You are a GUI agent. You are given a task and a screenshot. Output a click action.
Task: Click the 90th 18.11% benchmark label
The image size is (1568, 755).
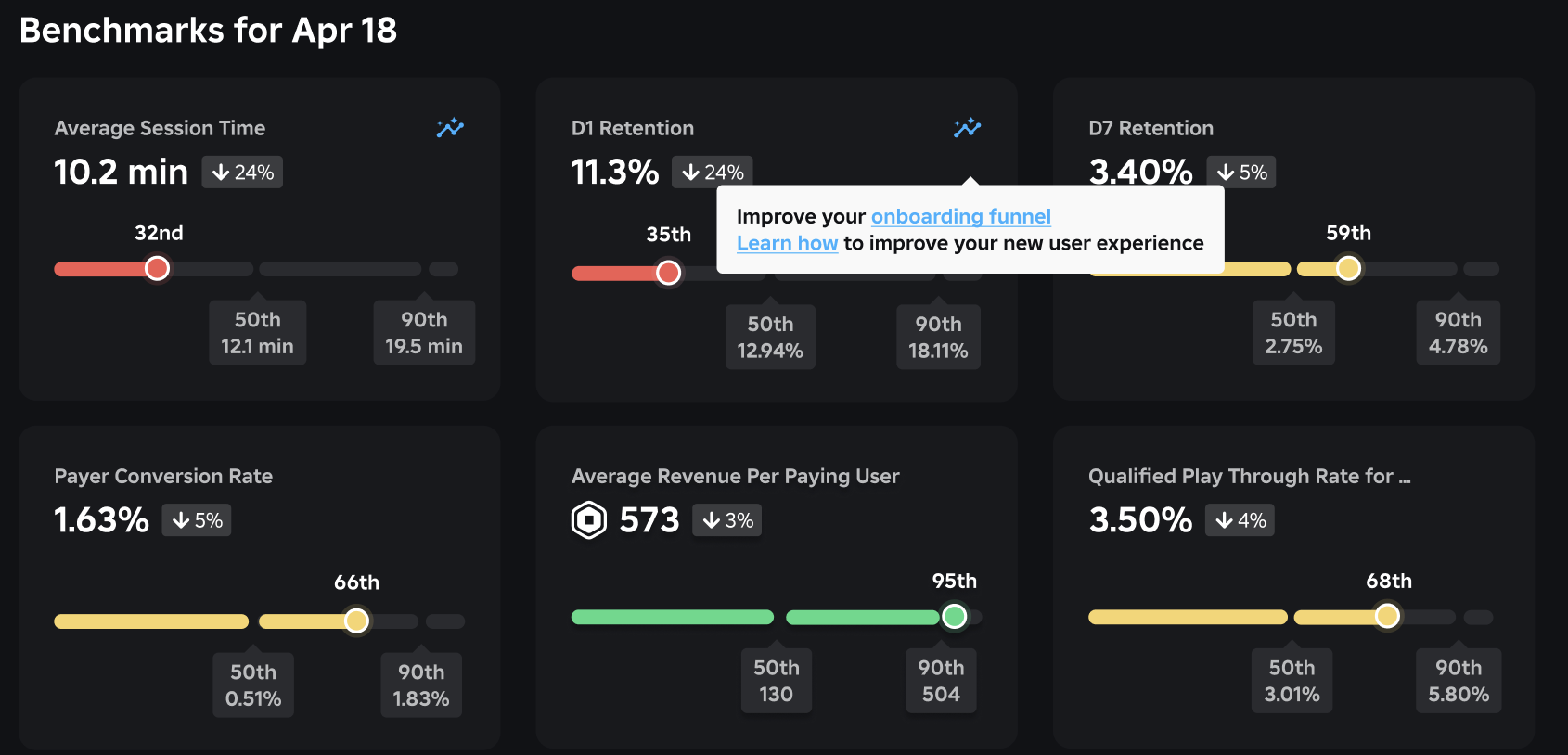coord(938,338)
